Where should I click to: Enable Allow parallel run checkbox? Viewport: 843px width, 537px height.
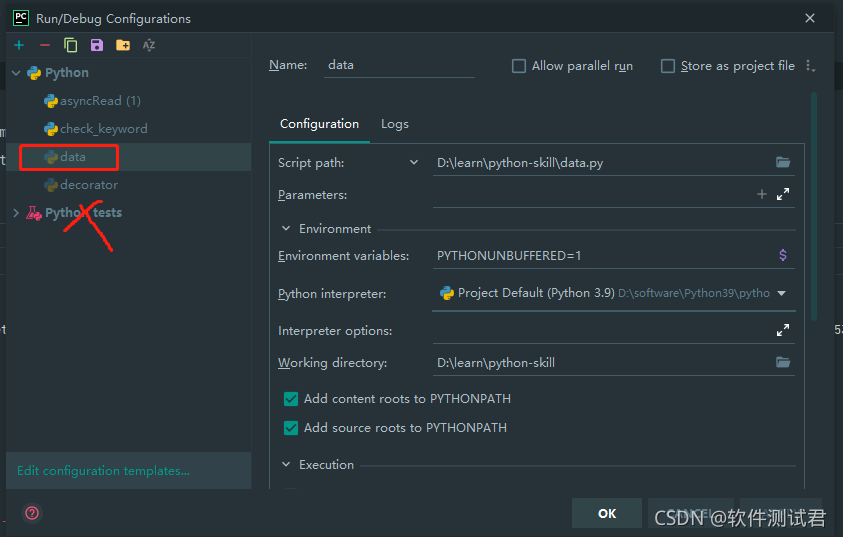tap(519, 66)
